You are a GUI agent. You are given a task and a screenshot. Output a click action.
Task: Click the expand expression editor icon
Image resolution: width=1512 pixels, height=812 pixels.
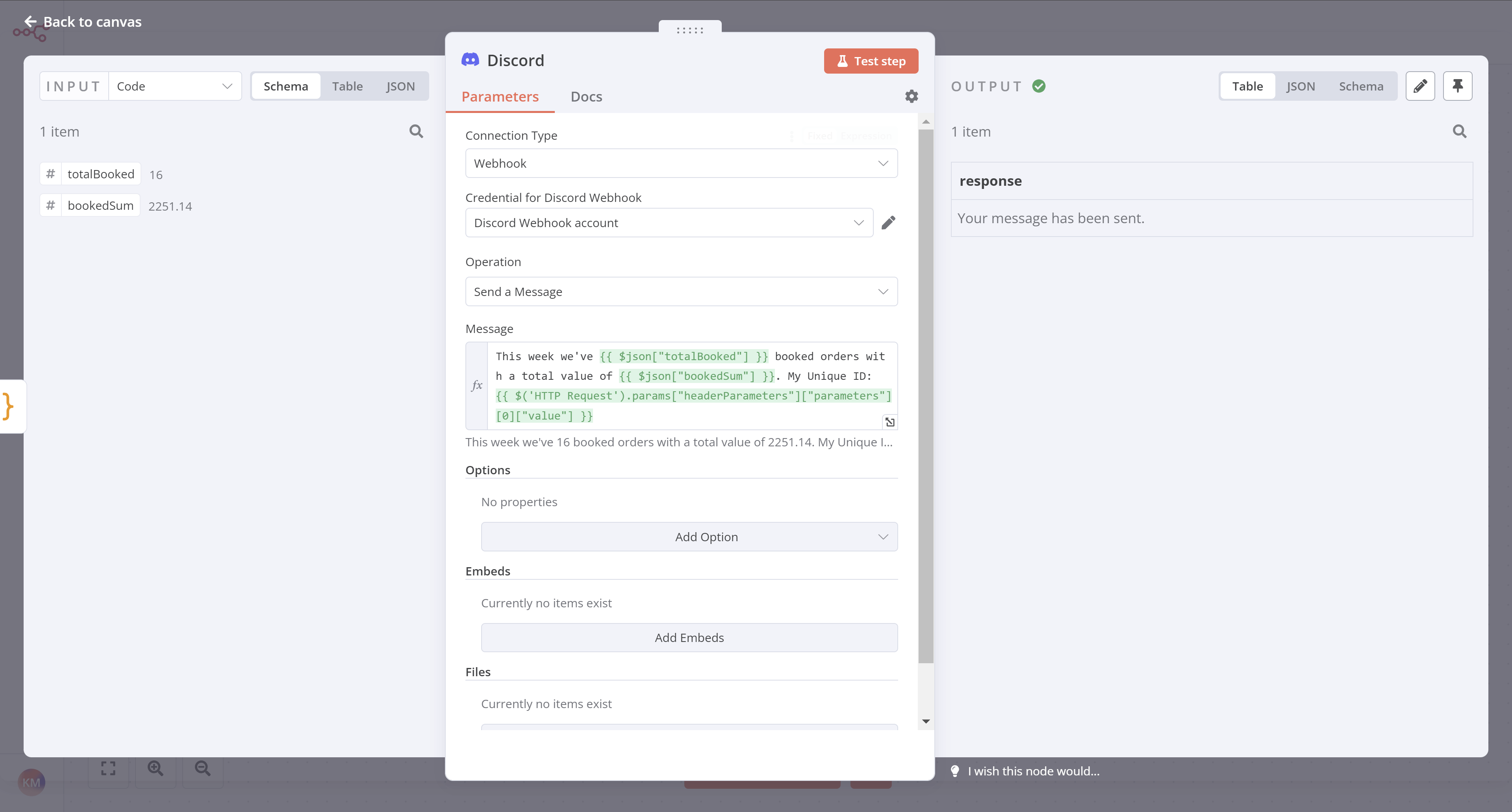coord(890,422)
